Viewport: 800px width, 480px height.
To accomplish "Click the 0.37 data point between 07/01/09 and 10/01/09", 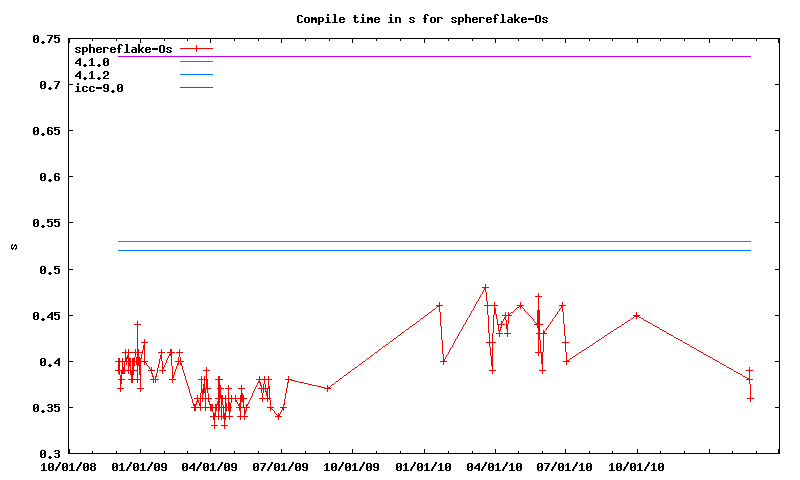I will click(328, 389).
